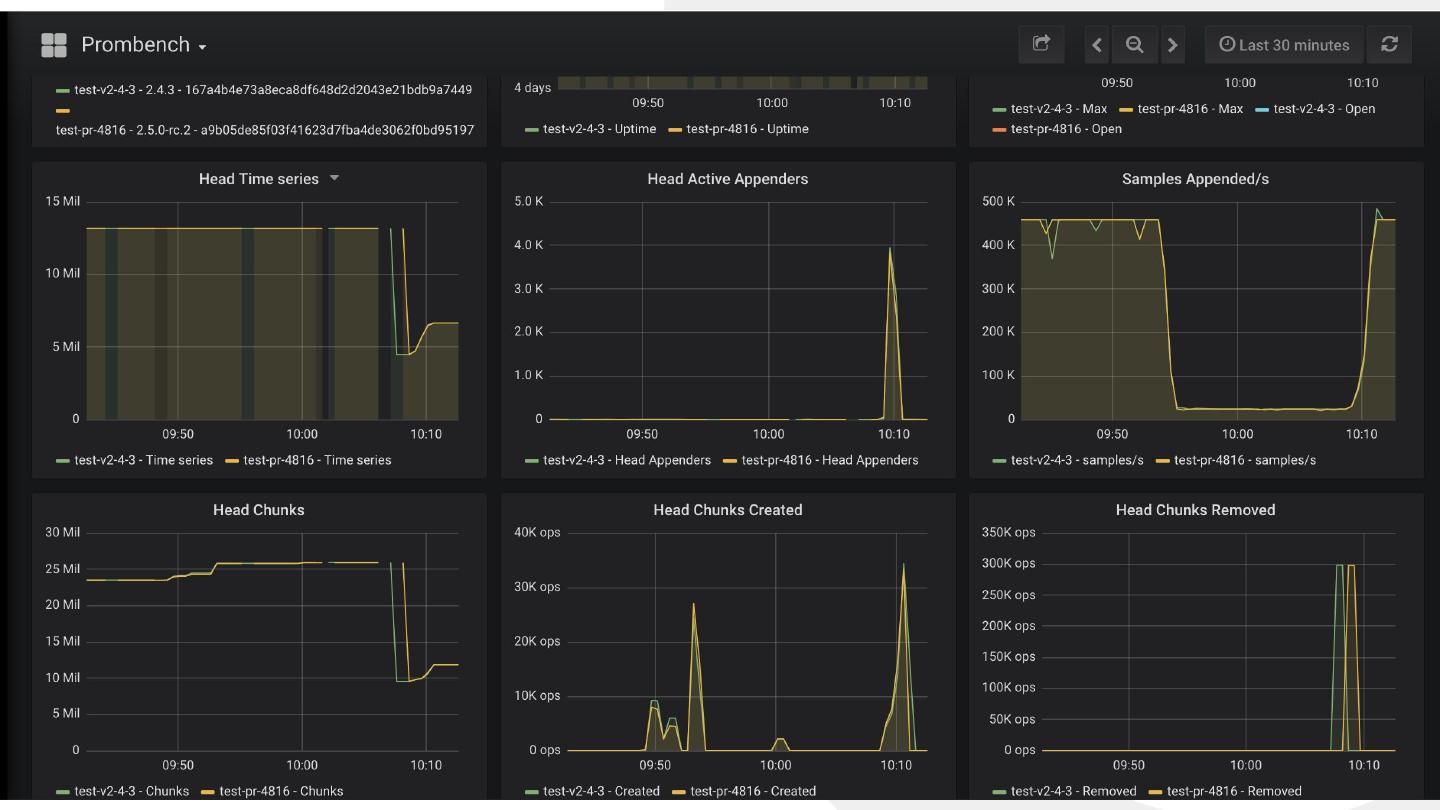The image size is (1440, 810).
Task: Share the dashboard via share icon
Action: (1041, 45)
